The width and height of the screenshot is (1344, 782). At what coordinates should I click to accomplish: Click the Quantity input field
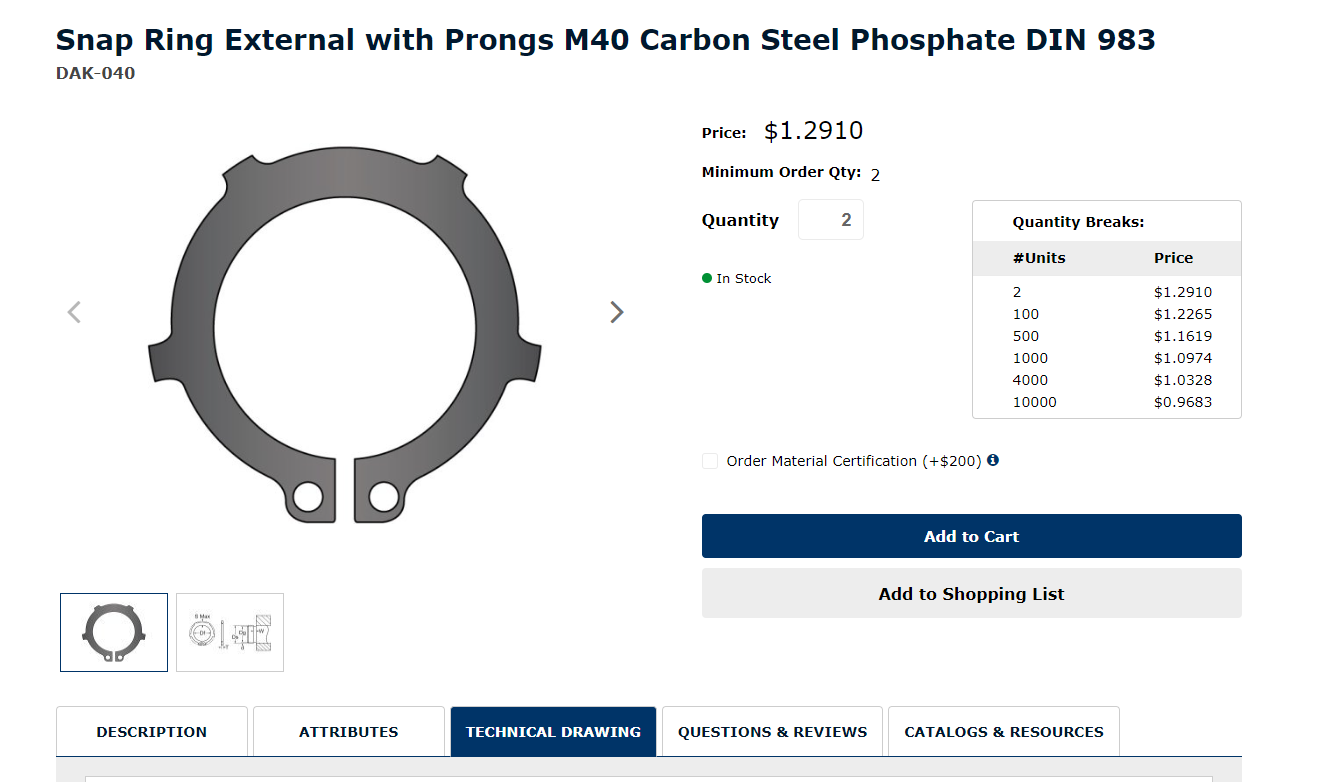tap(831, 220)
